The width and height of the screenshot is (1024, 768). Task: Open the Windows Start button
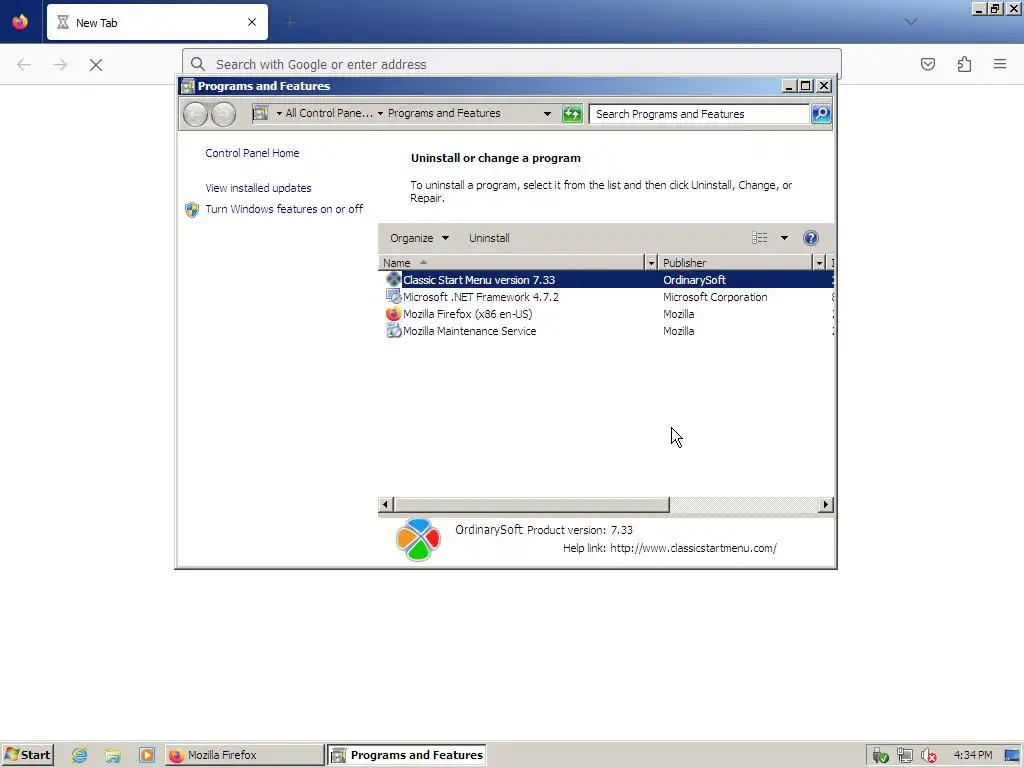tap(27, 755)
